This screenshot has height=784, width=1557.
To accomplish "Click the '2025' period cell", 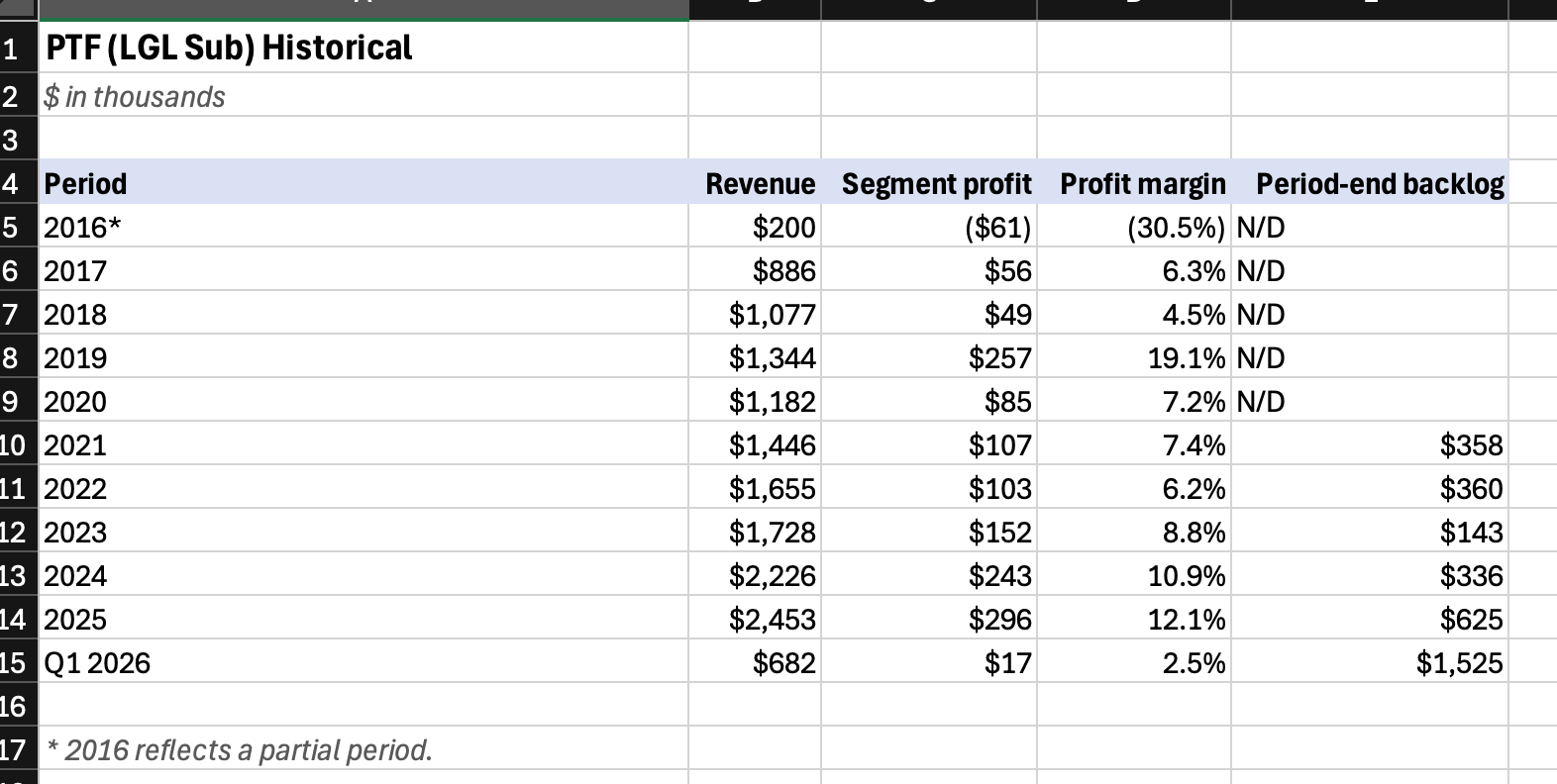I will [x=363, y=619].
